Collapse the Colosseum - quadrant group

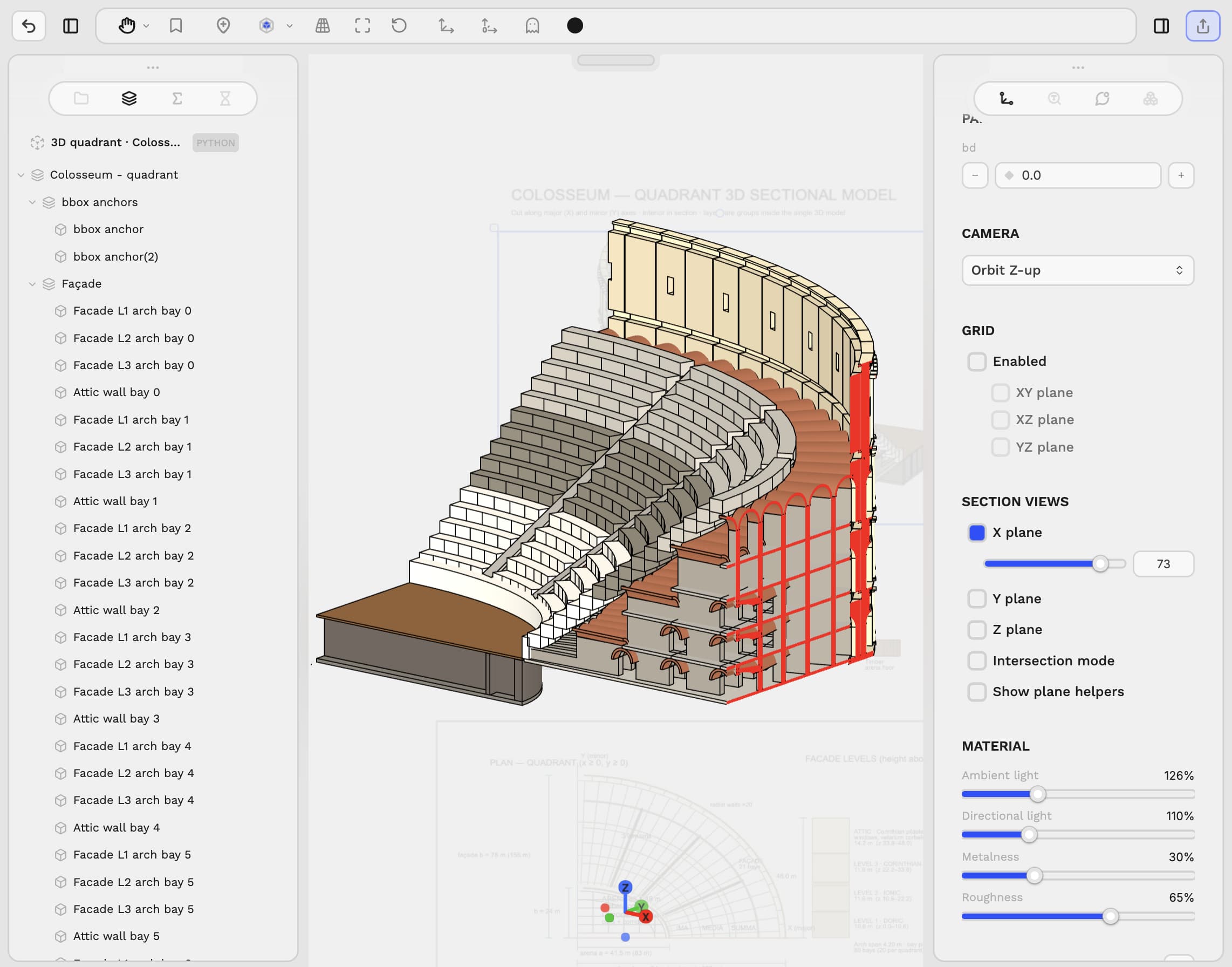click(21, 175)
